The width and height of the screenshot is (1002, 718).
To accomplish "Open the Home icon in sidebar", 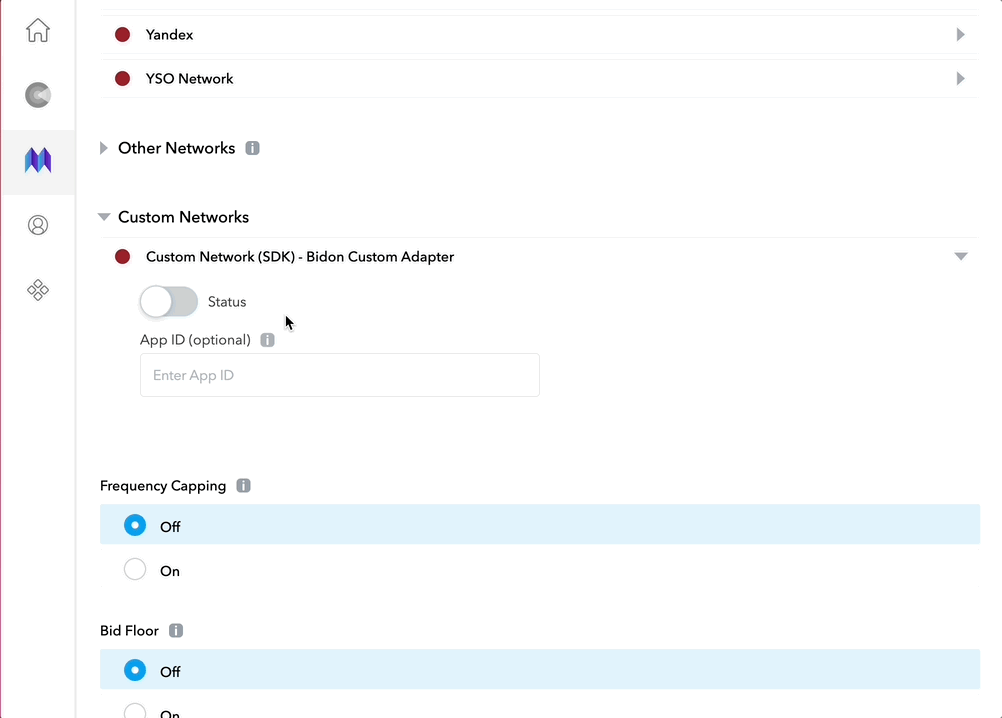I will [x=38, y=30].
